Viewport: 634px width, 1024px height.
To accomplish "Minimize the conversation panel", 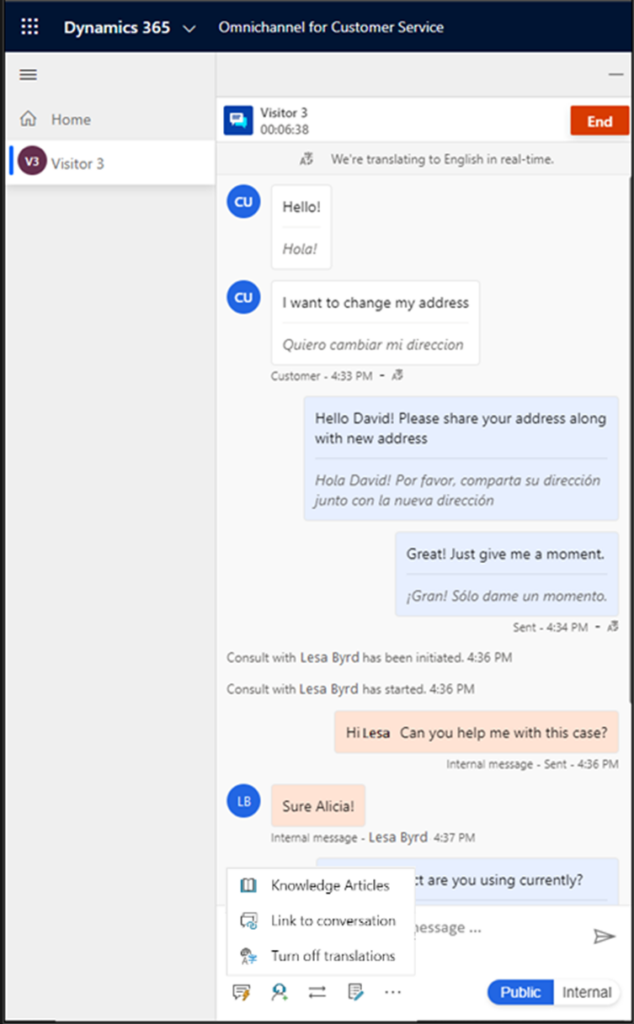I will click(616, 74).
